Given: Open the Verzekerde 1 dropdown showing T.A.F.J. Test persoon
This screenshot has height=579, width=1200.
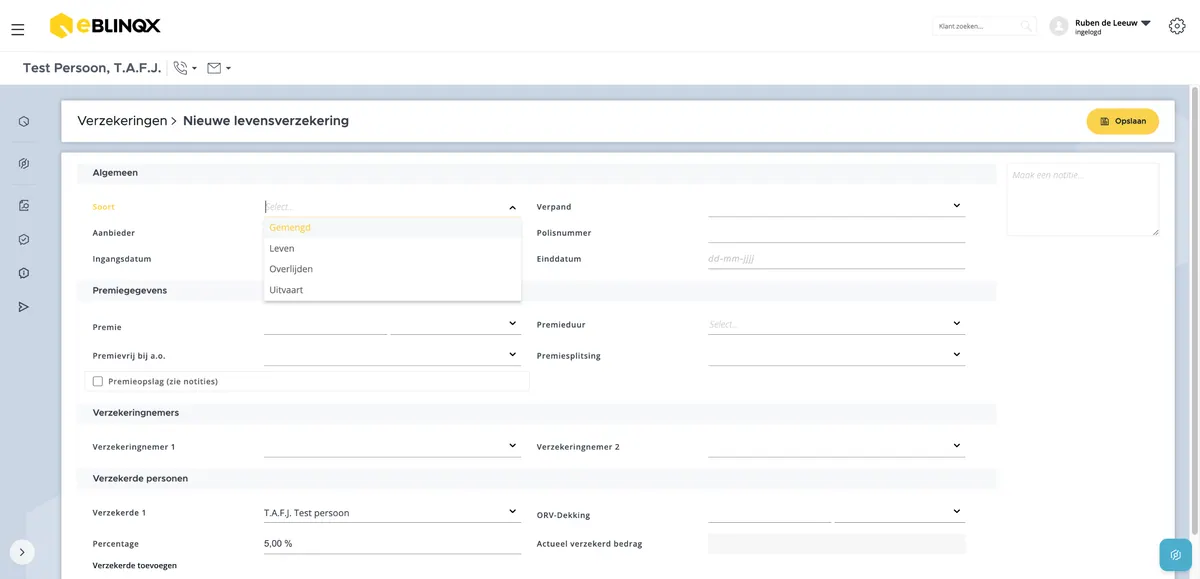Looking at the screenshot, I should [392, 512].
